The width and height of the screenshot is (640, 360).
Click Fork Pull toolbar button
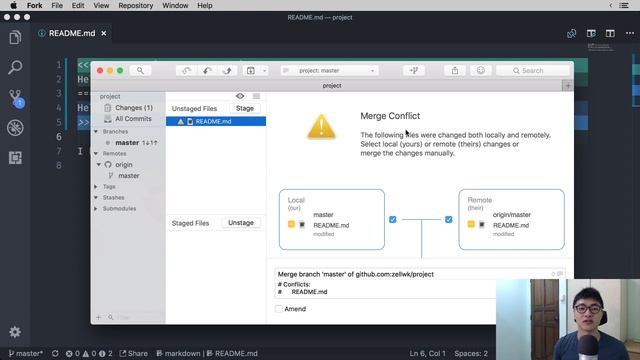click(207, 71)
